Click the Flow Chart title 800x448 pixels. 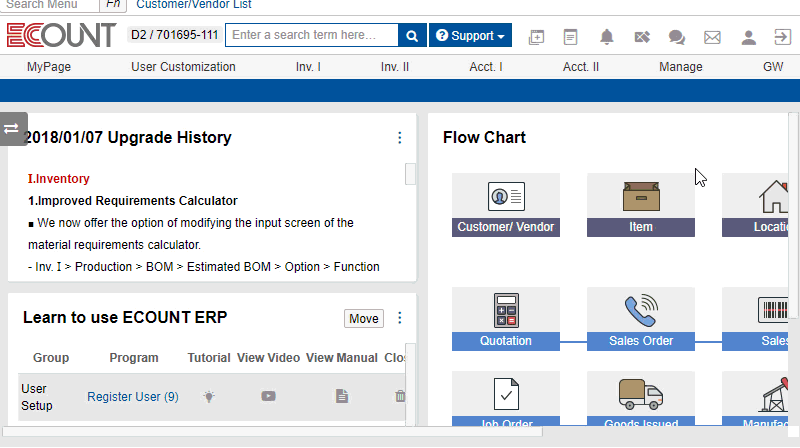pyautogui.click(x=484, y=137)
